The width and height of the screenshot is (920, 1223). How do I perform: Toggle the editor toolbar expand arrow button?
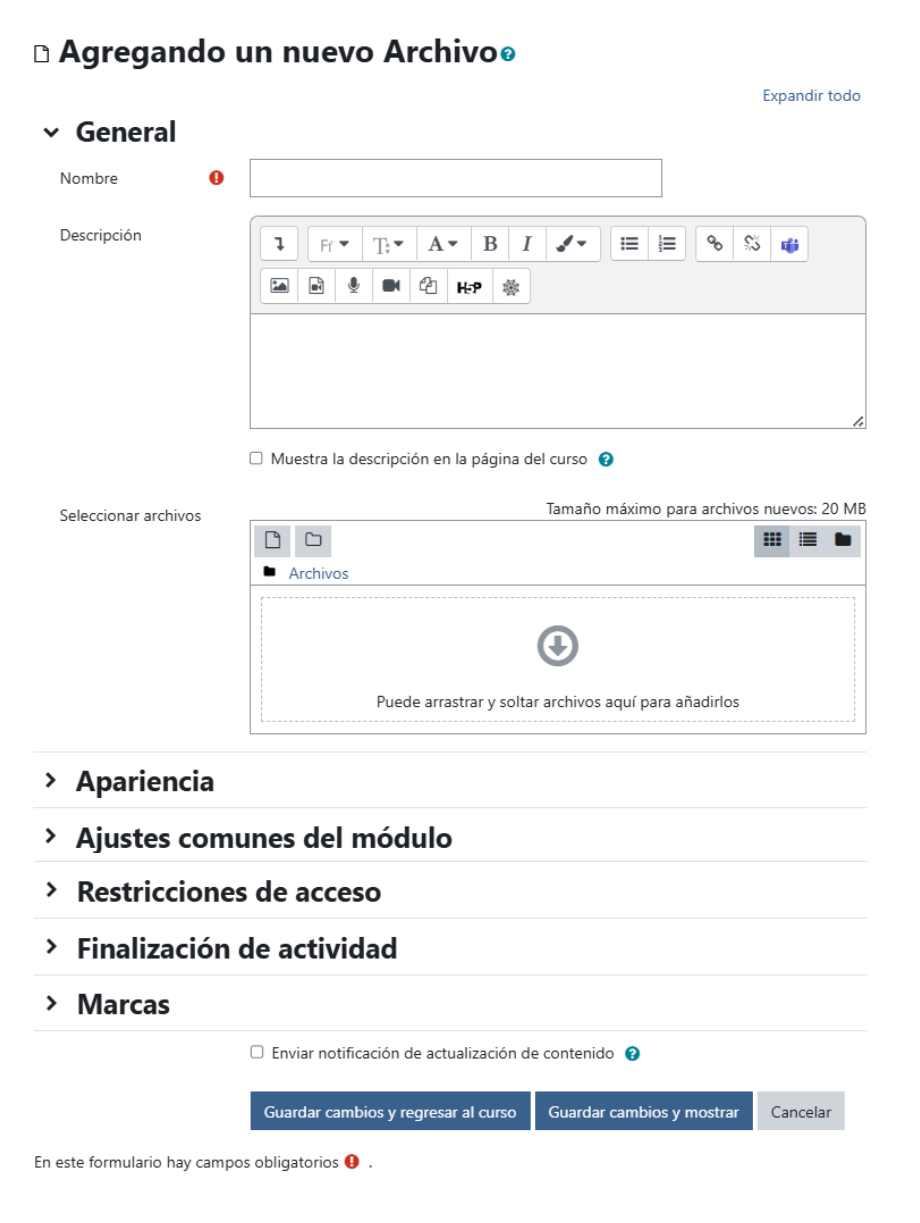point(279,244)
